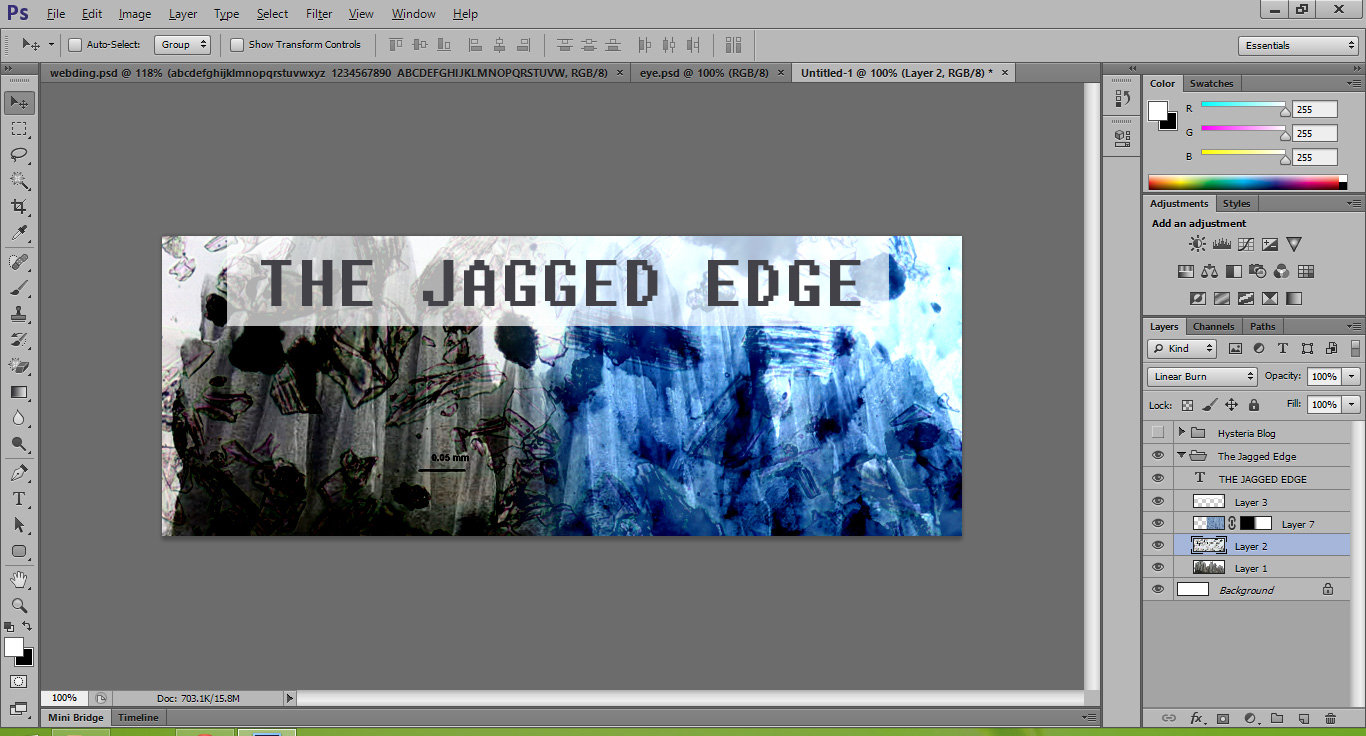The image size is (1366, 736).
Task: Create a new layer icon
Action: click(1303, 718)
